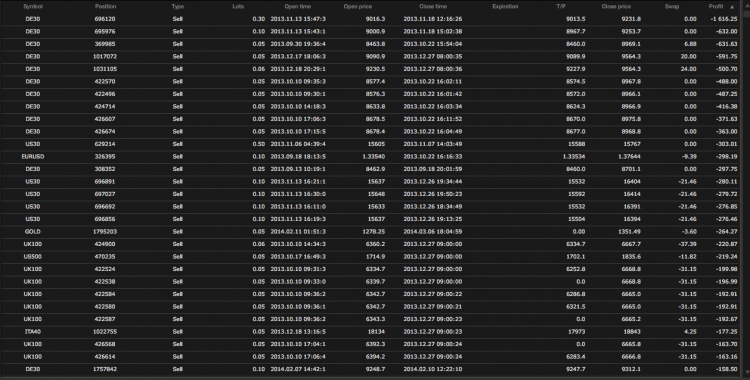750x380 pixels.
Task: Click open price 9016.3
Action: point(375,19)
